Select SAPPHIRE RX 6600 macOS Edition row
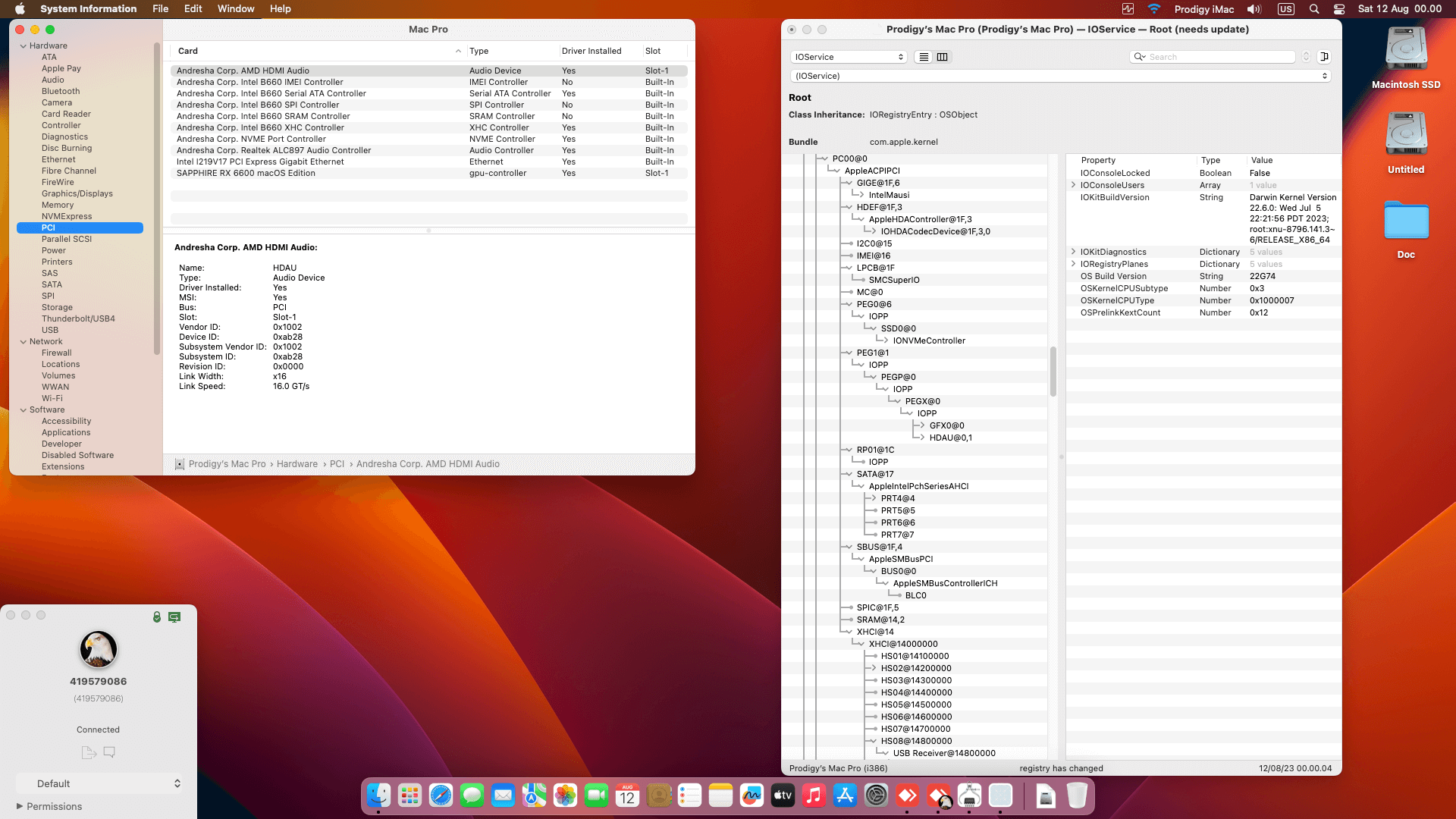Viewport: 1456px width, 819px height. (246, 173)
